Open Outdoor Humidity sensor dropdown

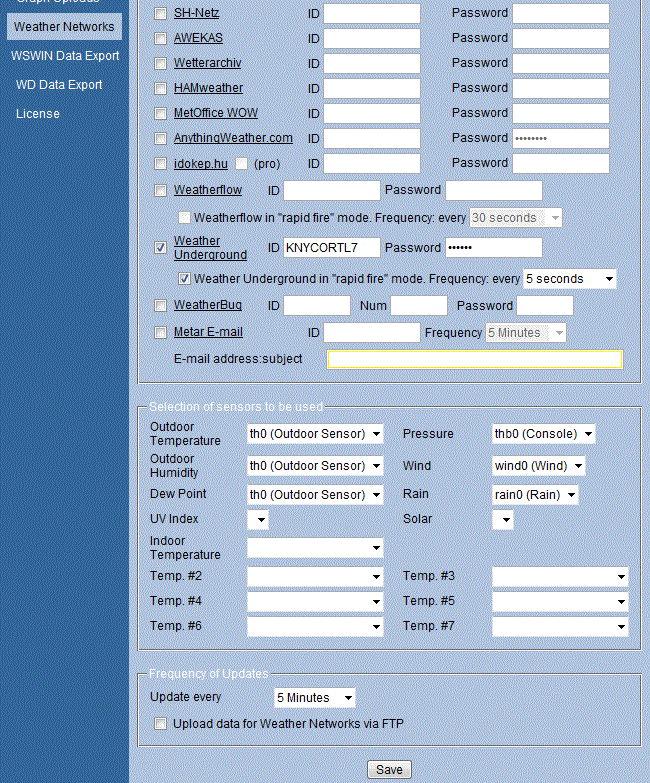315,466
